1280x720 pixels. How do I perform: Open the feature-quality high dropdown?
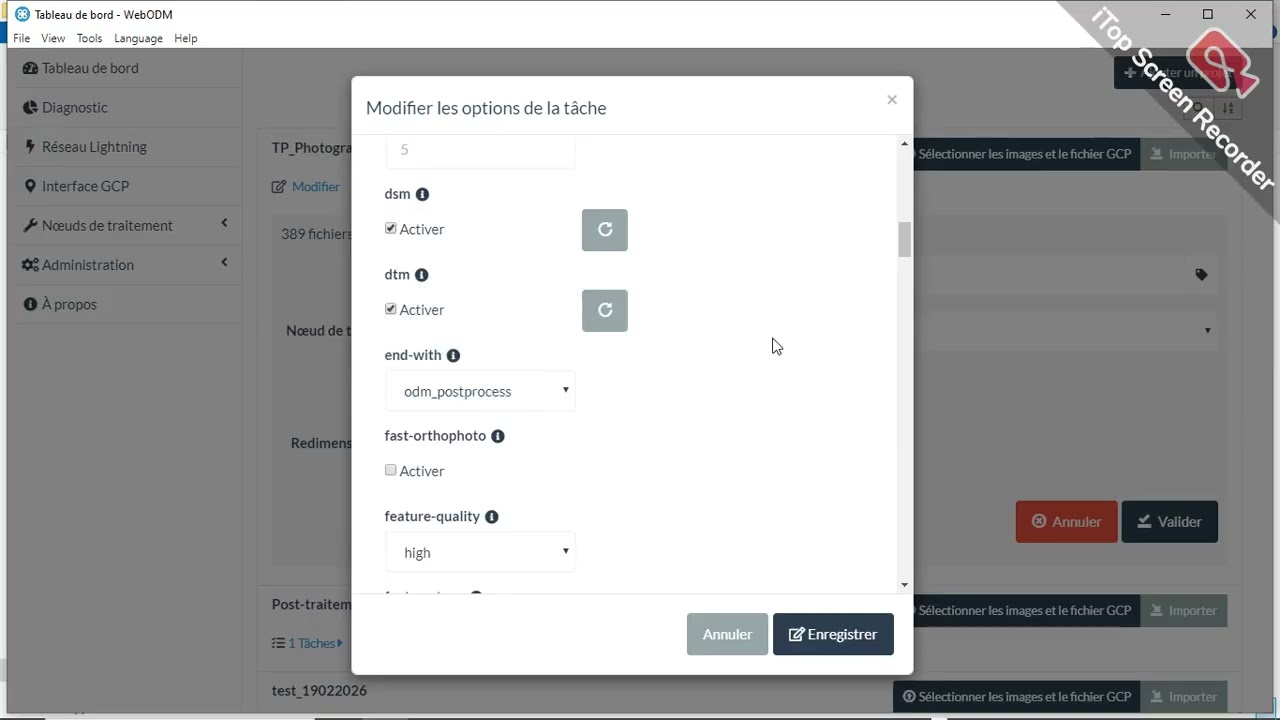click(480, 552)
